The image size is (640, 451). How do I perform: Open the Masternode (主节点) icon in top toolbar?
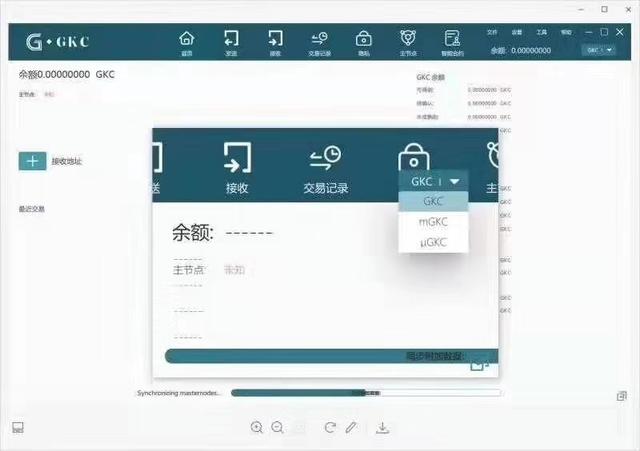click(x=408, y=42)
